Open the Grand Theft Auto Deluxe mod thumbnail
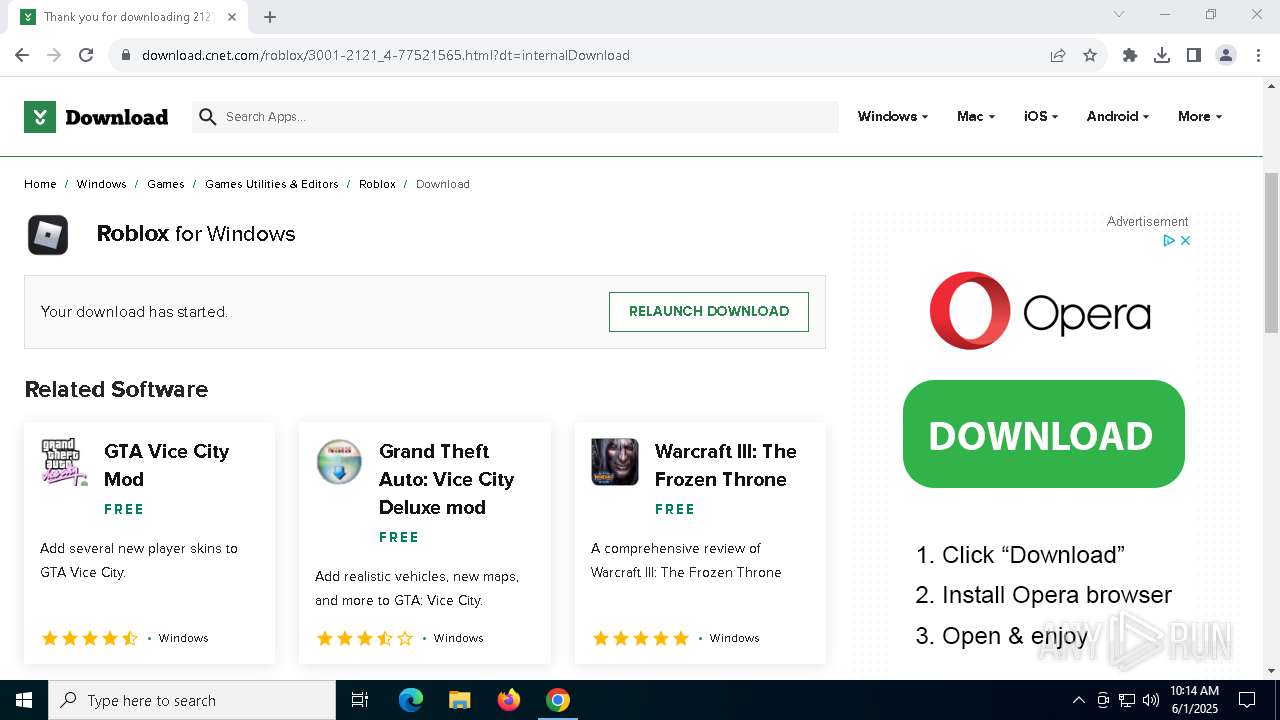 tap(339, 462)
